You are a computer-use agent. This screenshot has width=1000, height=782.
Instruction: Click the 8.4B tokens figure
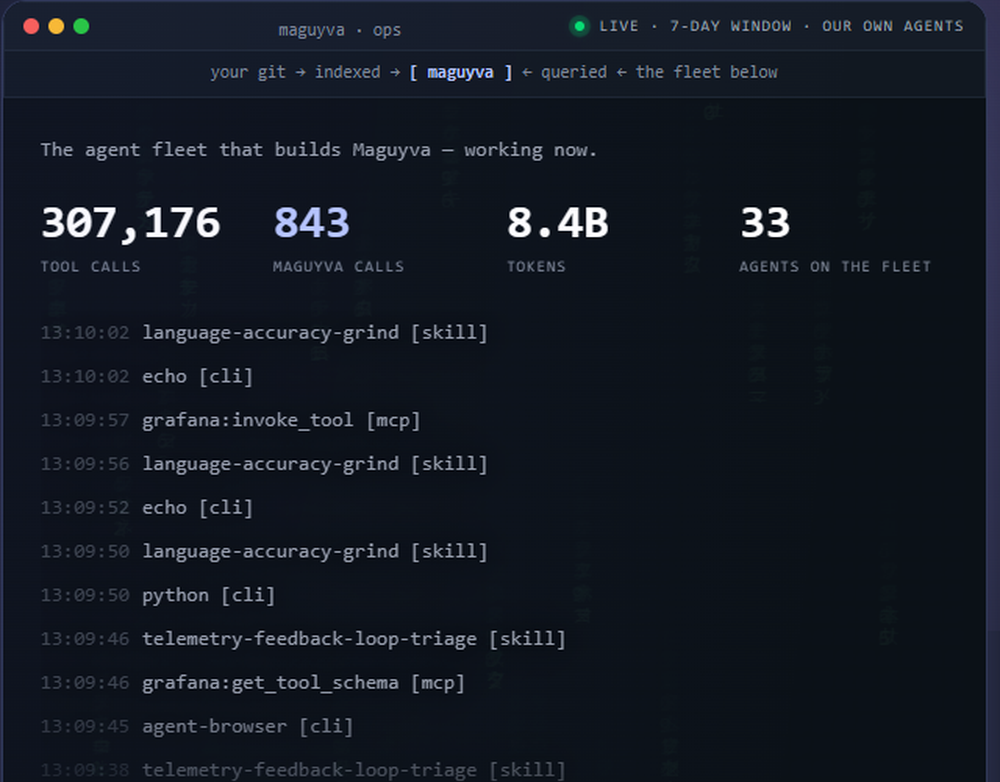click(x=558, y=223)
